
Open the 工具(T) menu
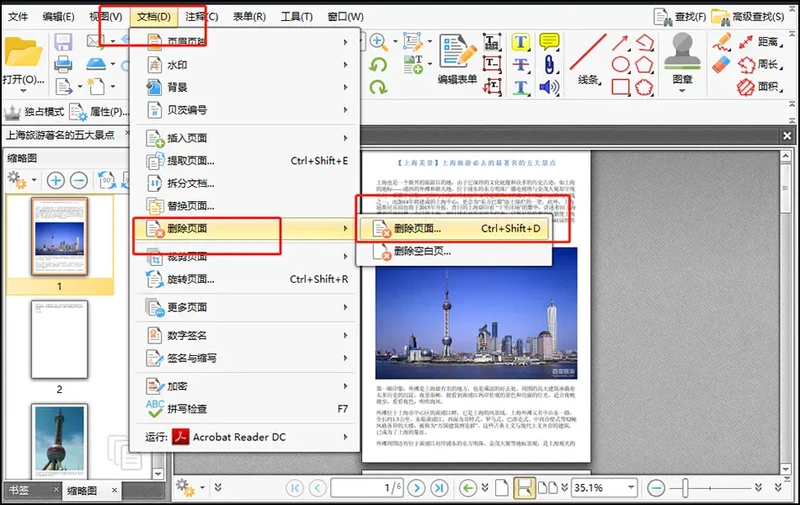coord(296,16)
